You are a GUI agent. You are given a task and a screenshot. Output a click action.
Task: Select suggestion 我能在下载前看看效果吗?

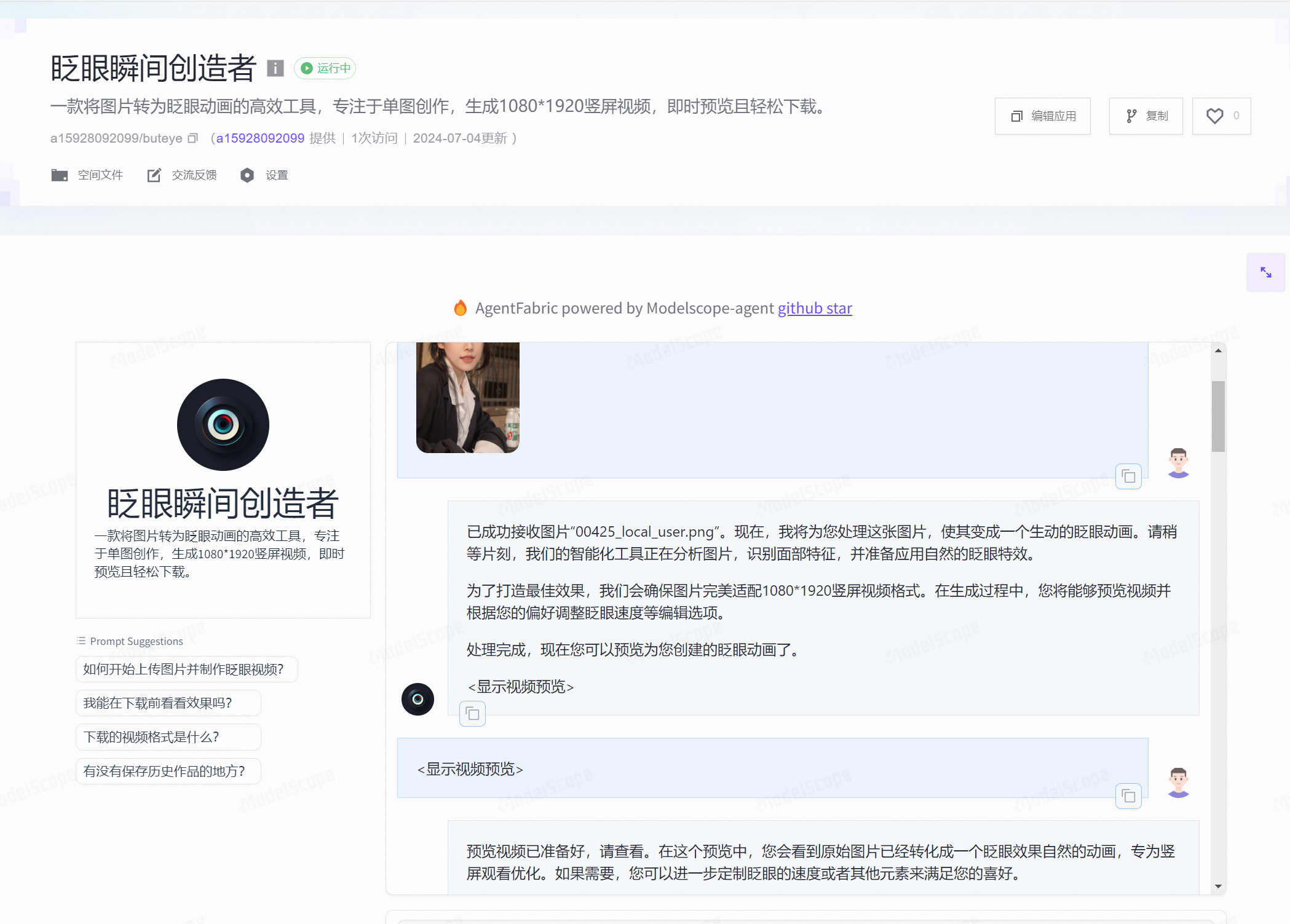point(168,703)
